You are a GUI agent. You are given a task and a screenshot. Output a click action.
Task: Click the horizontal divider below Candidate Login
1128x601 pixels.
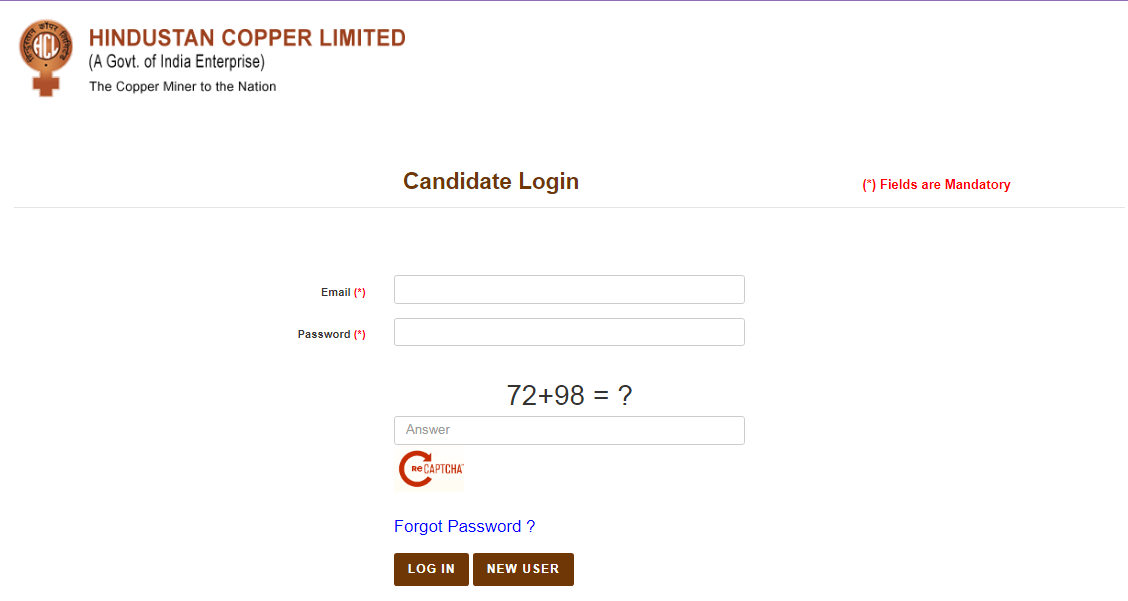click(569, 208)
